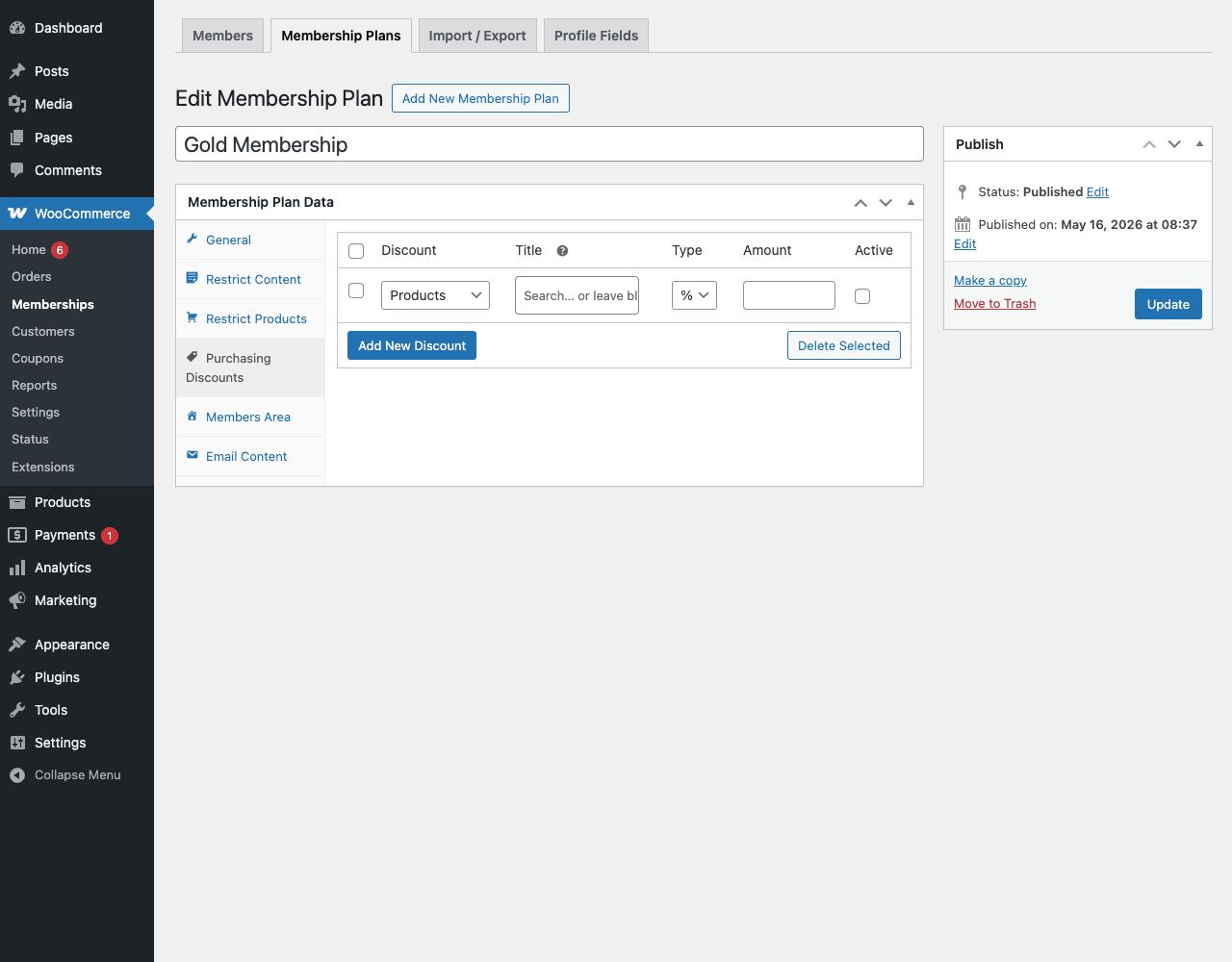Screen dimensions: 1232x962
Task: Open the WooCommerce Settings submenu item
Action: (36, 412)
